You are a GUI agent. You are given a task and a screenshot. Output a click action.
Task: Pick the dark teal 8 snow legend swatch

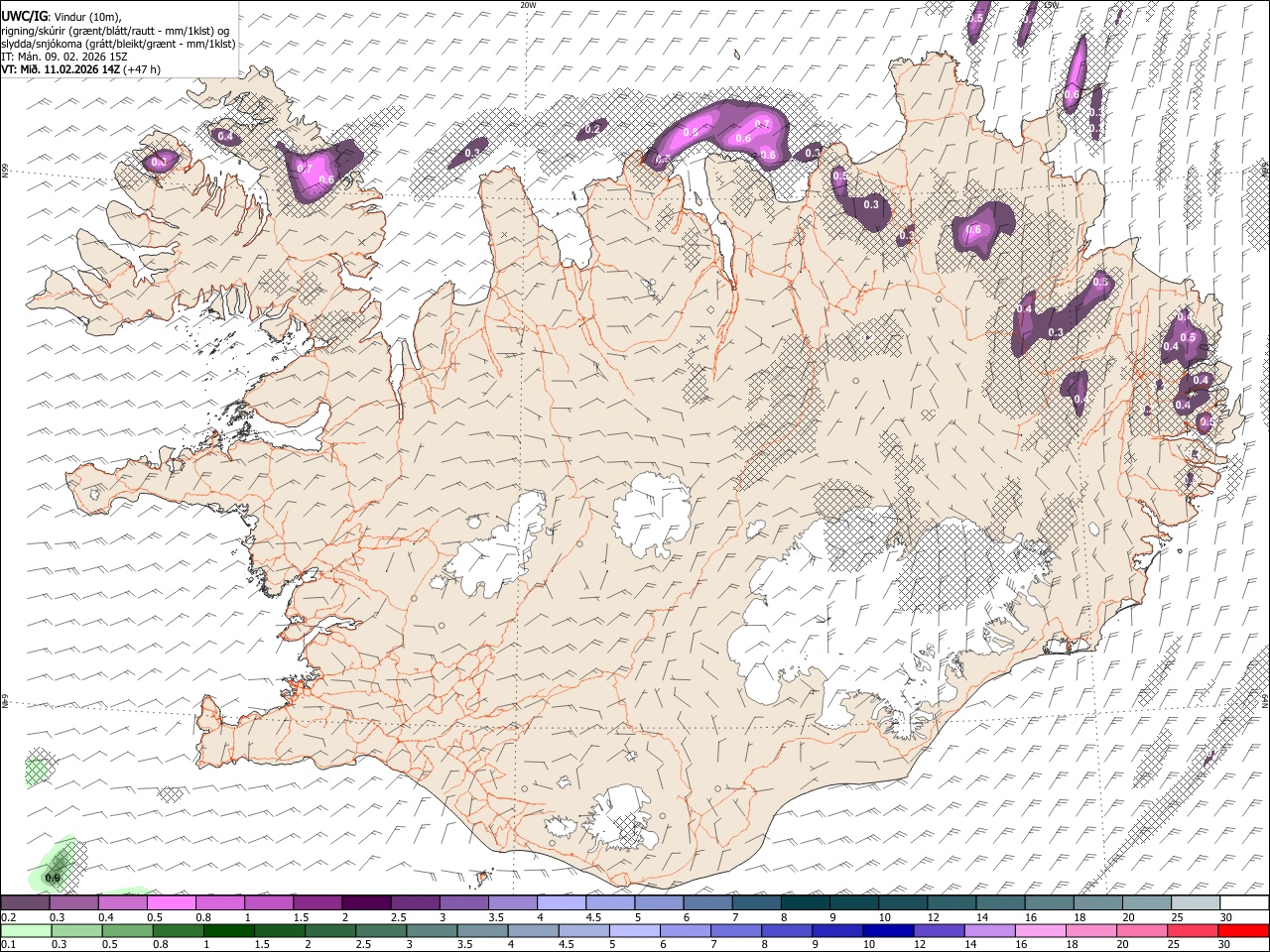tap(805, 902)
